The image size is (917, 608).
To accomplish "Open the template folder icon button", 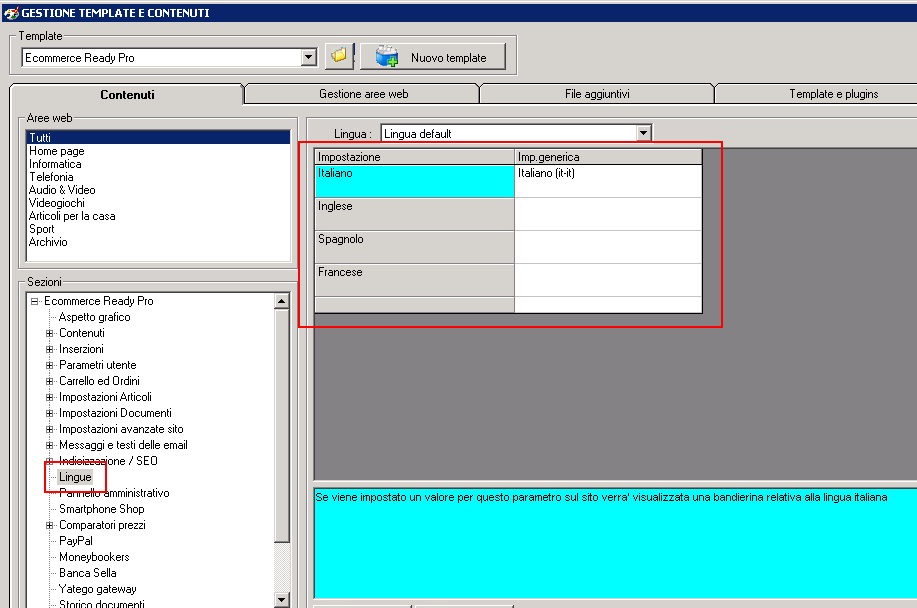I will tap(339, 57).
